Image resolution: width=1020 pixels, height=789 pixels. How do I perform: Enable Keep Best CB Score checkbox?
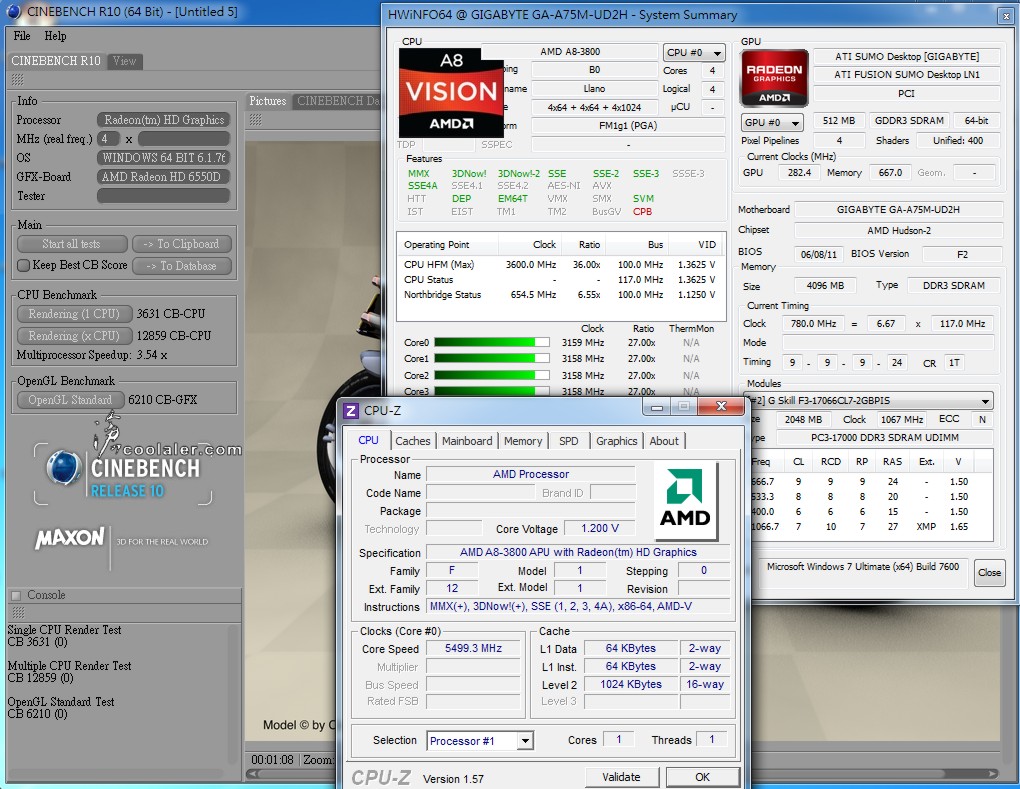(23, 265)
